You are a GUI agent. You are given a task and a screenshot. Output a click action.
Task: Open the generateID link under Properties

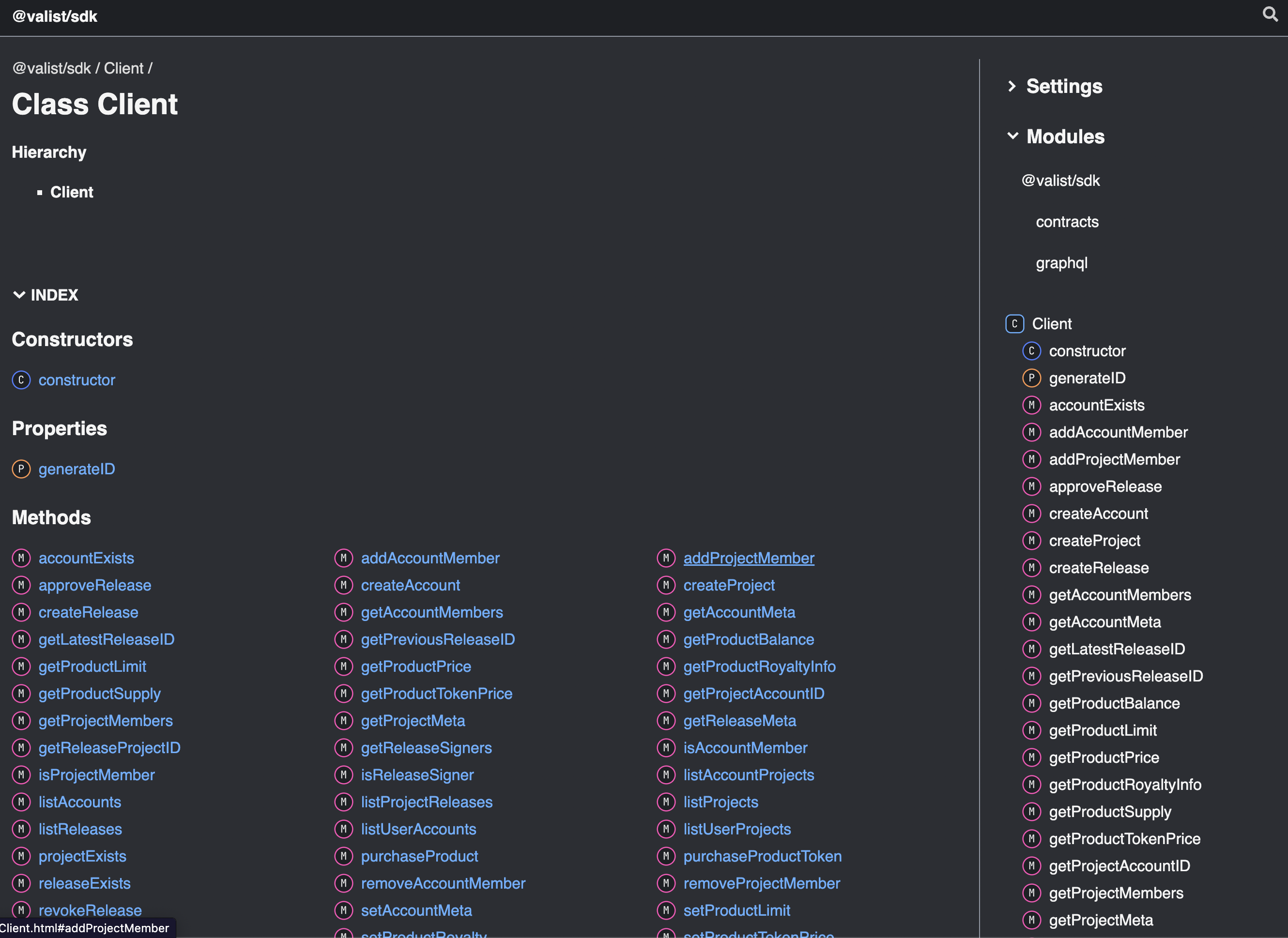coord(77,469)
